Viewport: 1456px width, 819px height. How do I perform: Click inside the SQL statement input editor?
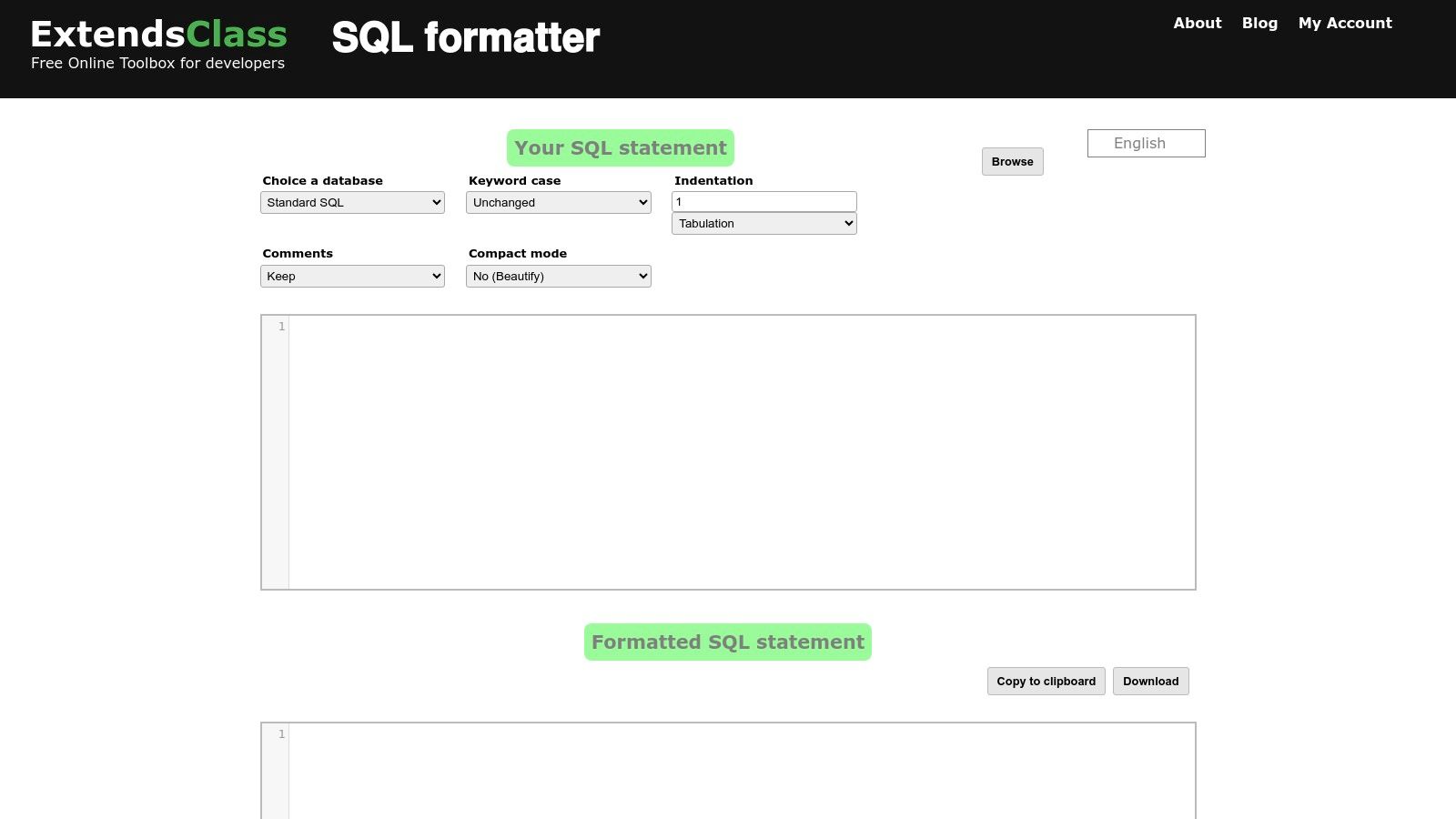pyautogui.click(x=728, y=450)
